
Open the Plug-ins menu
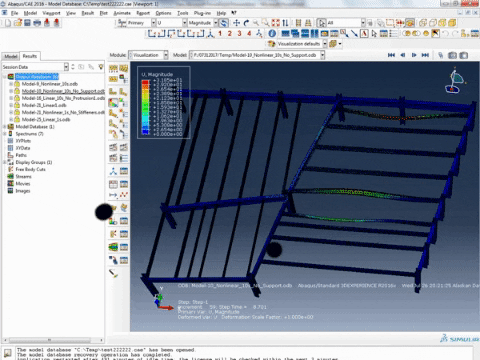[x=202, y=13]
